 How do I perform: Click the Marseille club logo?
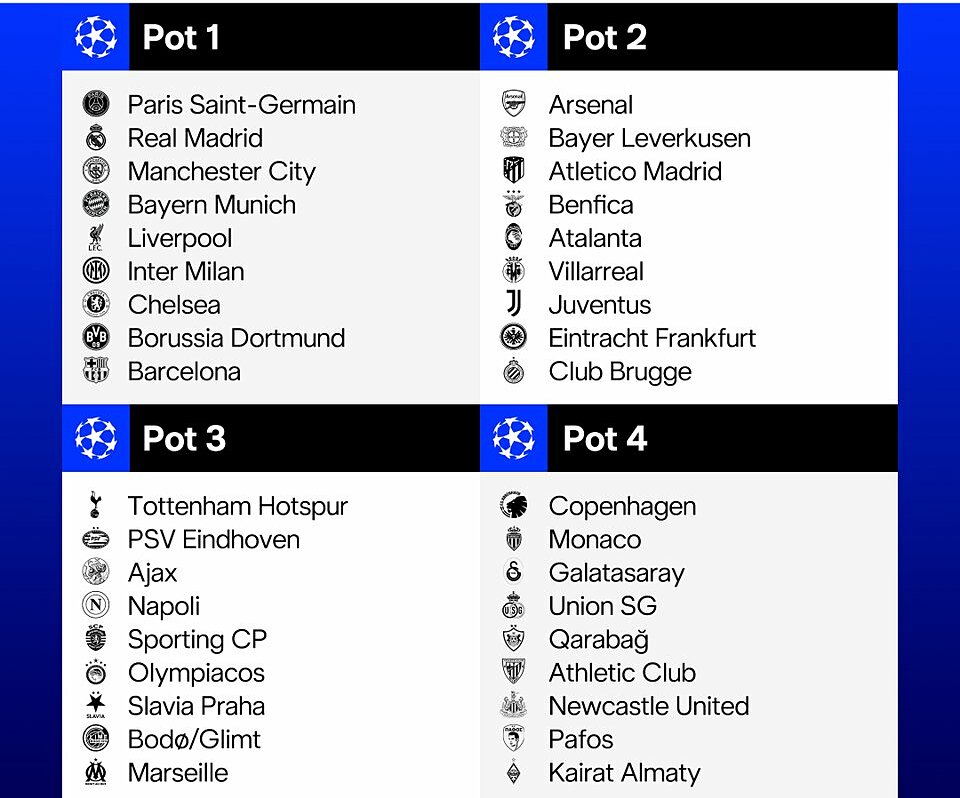click(96, 772)
